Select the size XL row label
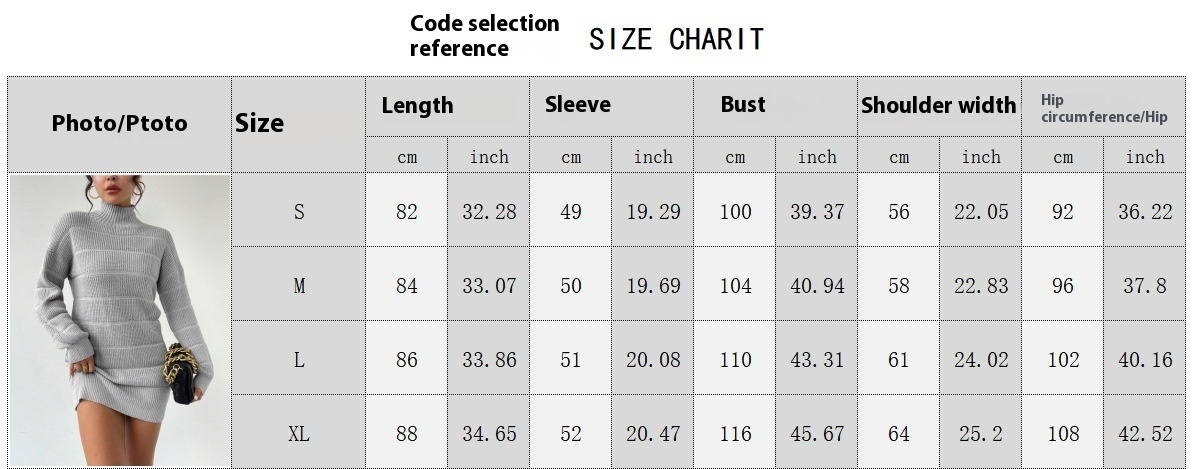The width and height of the screenshot is (1195, 469). tap(298, 432)
